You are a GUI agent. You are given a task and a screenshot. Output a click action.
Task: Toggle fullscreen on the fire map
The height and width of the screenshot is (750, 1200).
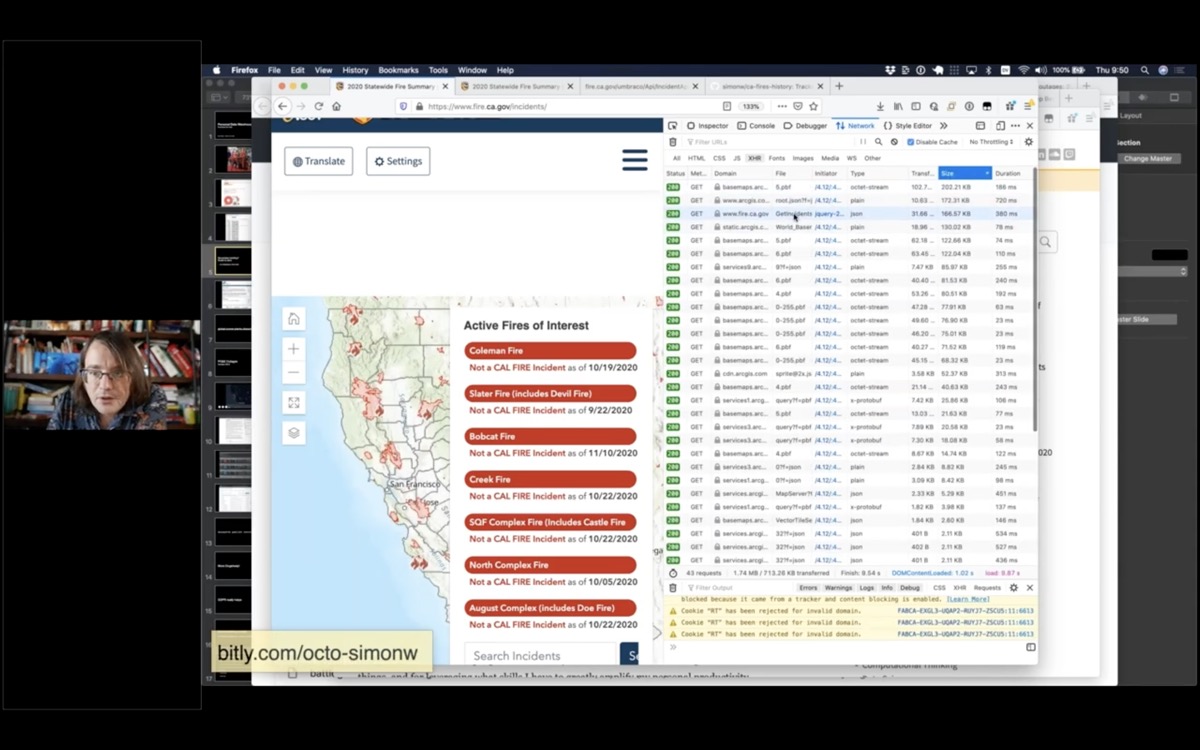tap(293, 403)
